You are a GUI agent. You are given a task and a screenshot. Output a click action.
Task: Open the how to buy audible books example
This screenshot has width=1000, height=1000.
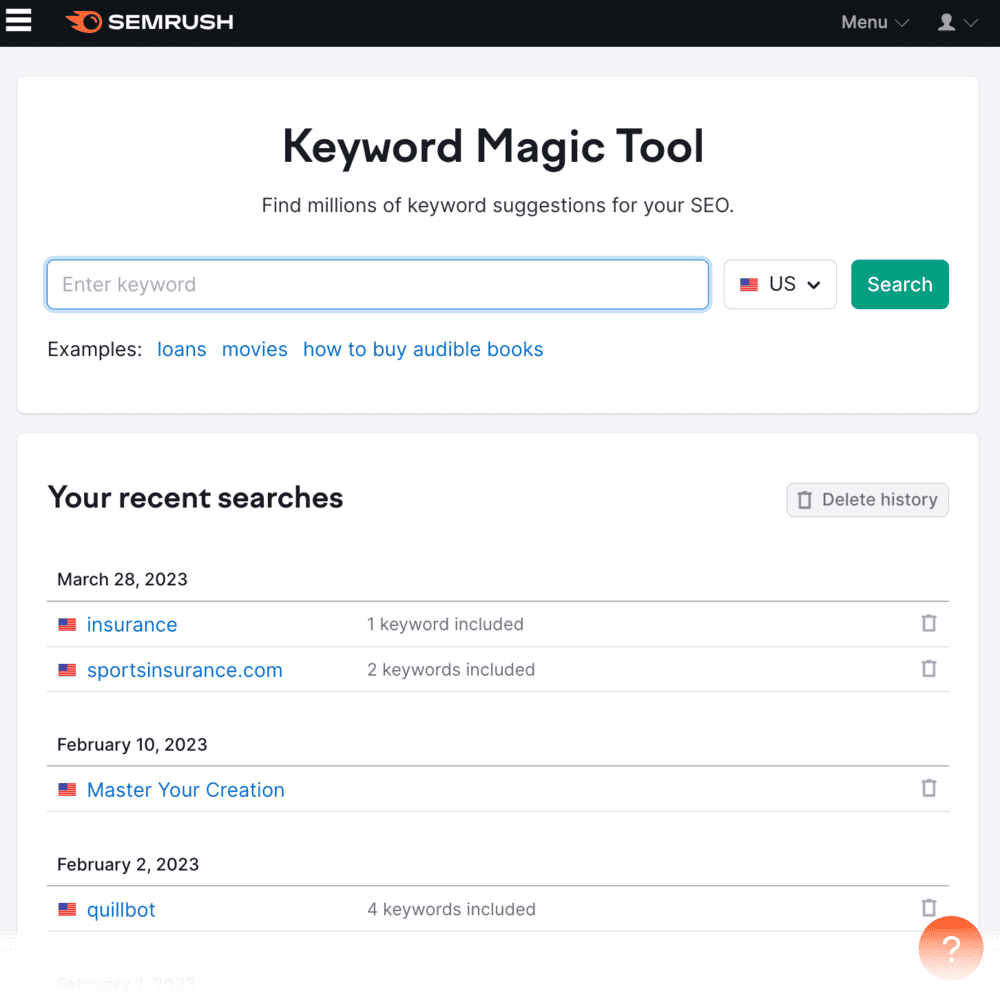coord(422,349)
